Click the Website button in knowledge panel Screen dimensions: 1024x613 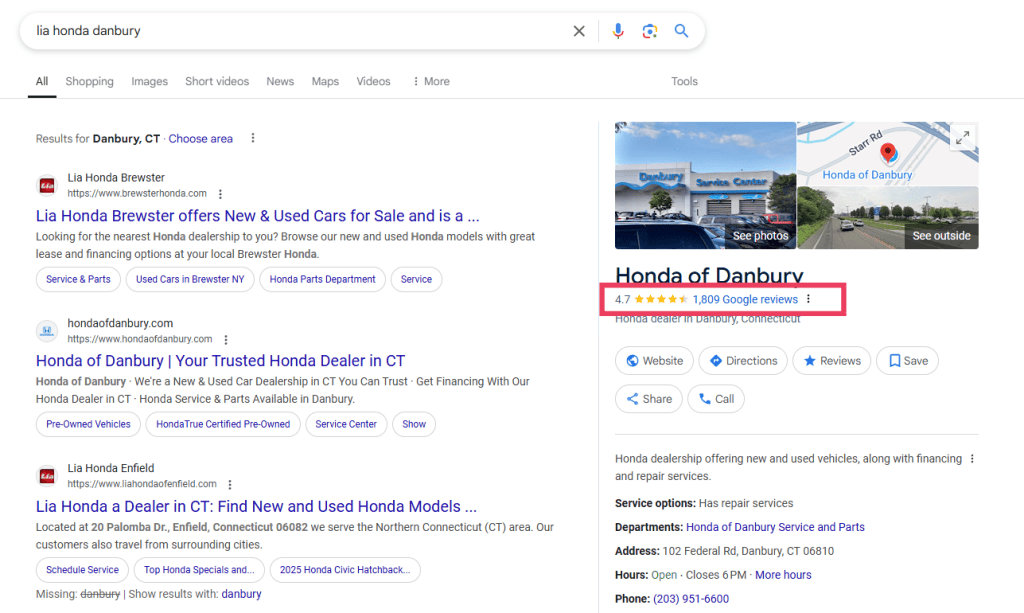[x=654, y=360]
